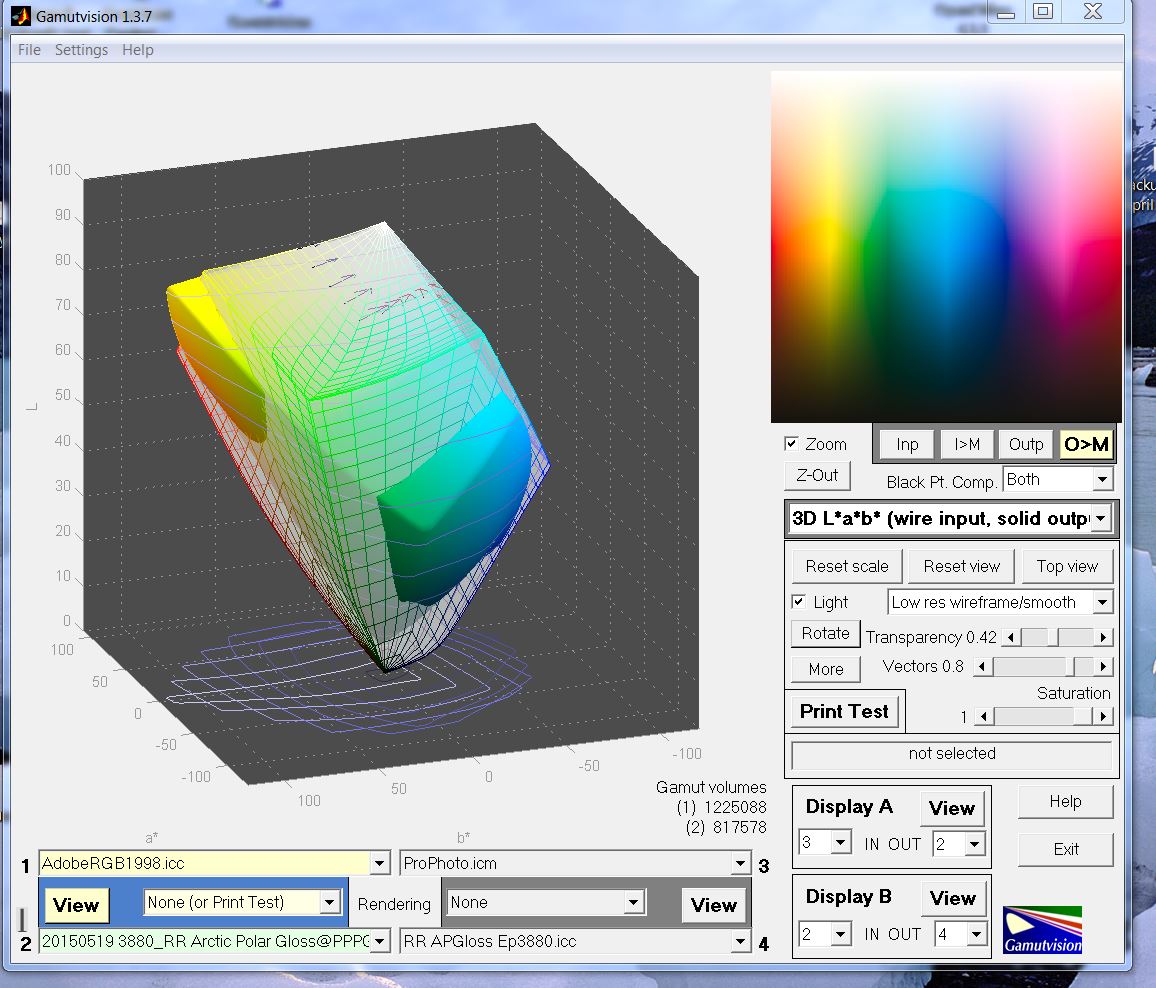Click the Print Test button

pyautogui.click(x=844, y=712)
